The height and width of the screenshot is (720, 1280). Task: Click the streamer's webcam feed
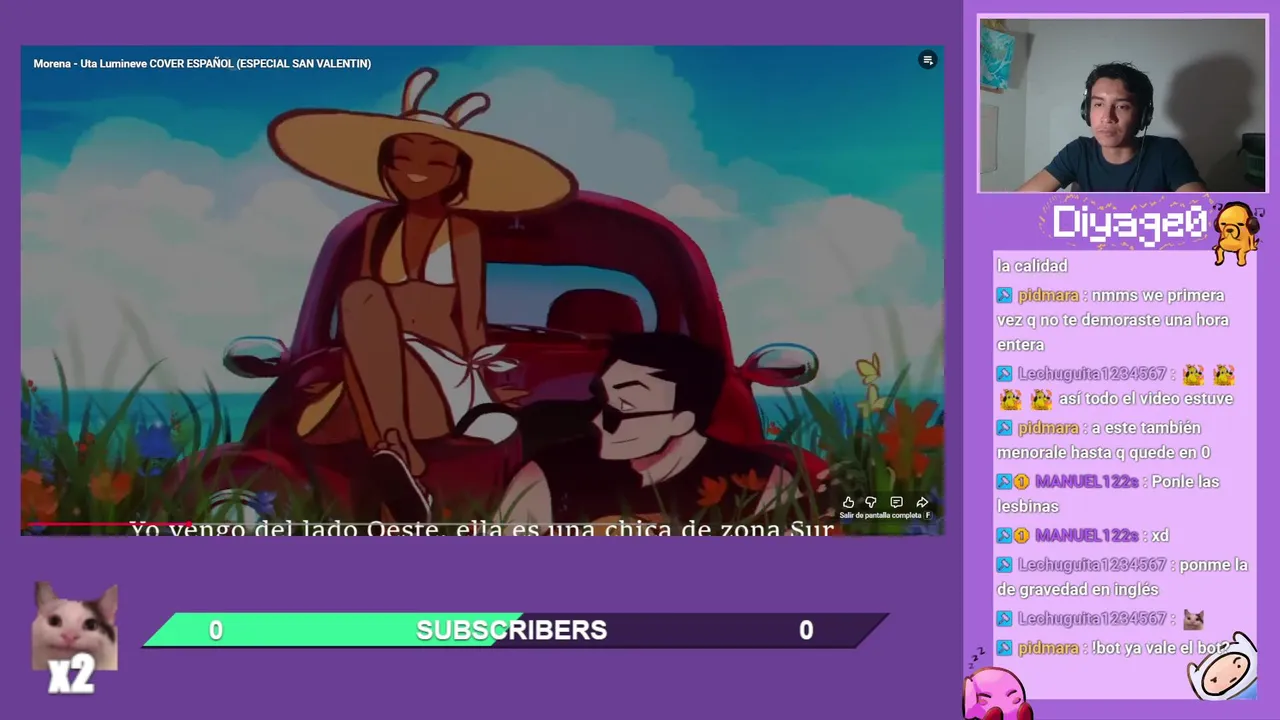(1122, 104)
